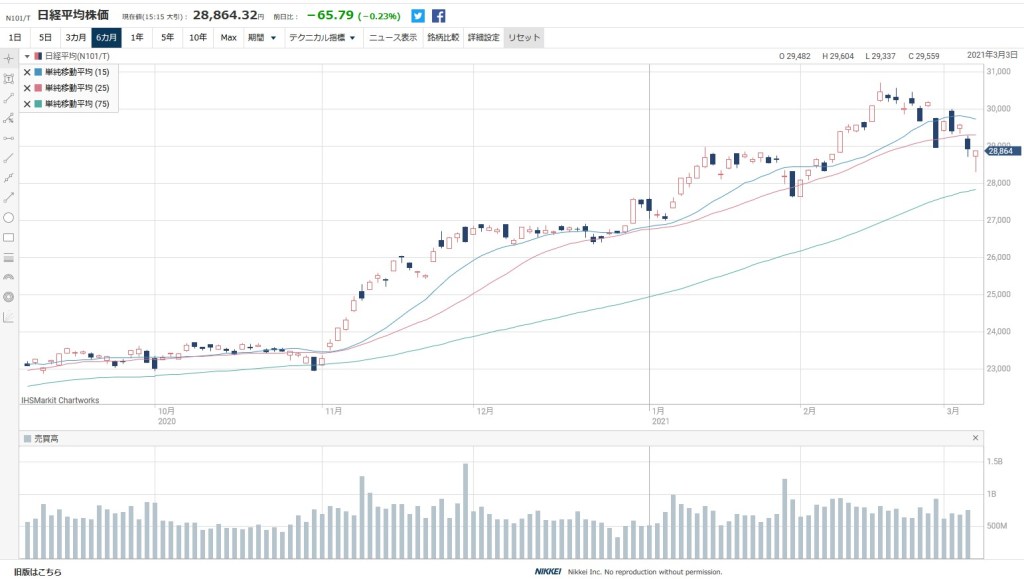Remove the 15-day simple moving average
The height and width of the screenshot is (579, 1024).
coord(27,72)
